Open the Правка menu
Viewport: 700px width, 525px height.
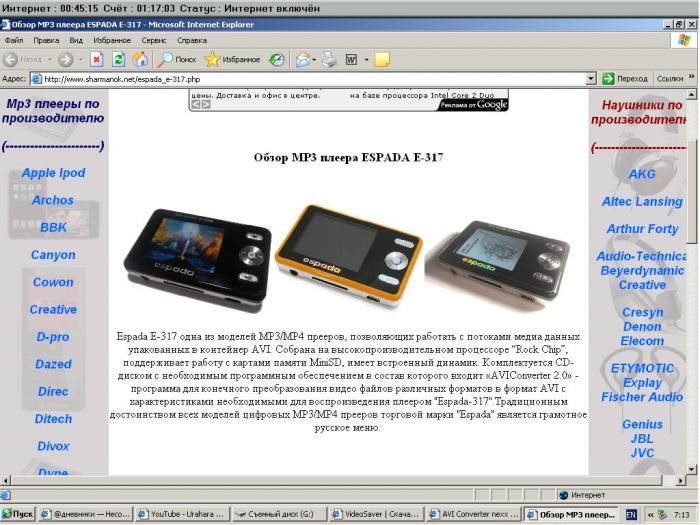46,40
